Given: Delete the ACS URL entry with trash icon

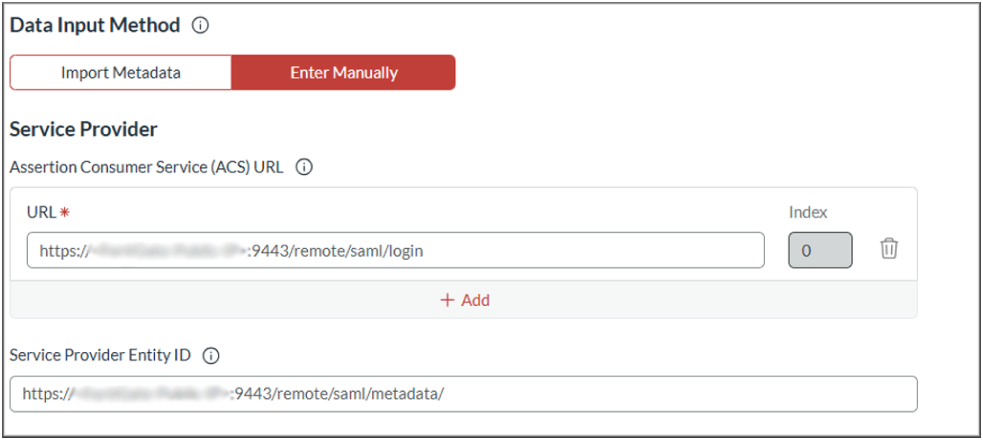Looking at the screenshot, I should [x=888, y=249].
